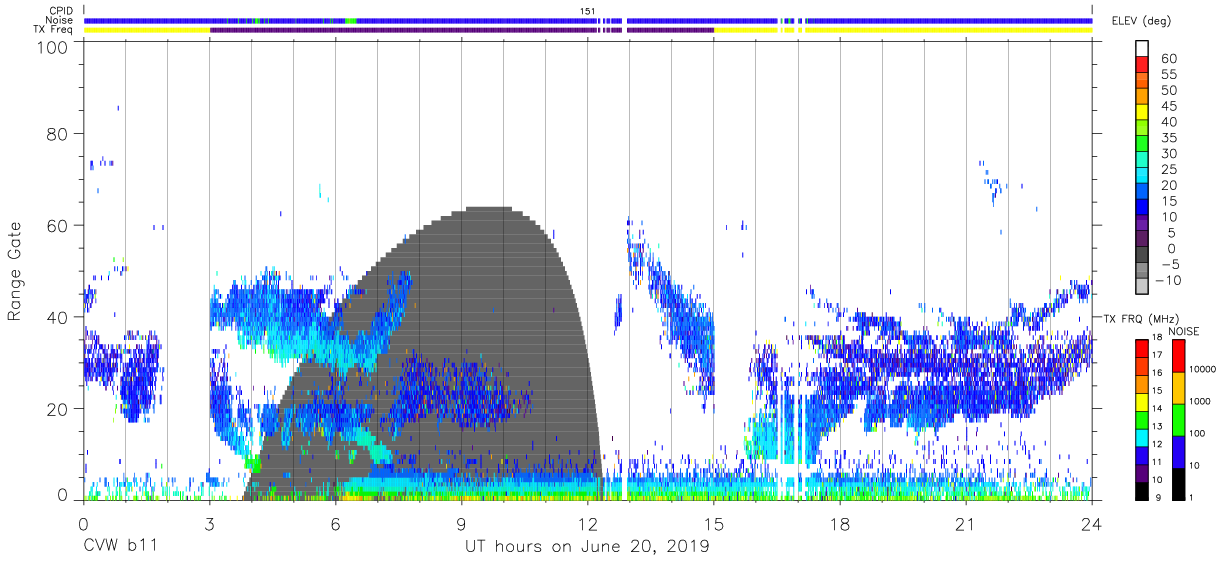Click the CPID value '151' above the plot

coord(588,11)
